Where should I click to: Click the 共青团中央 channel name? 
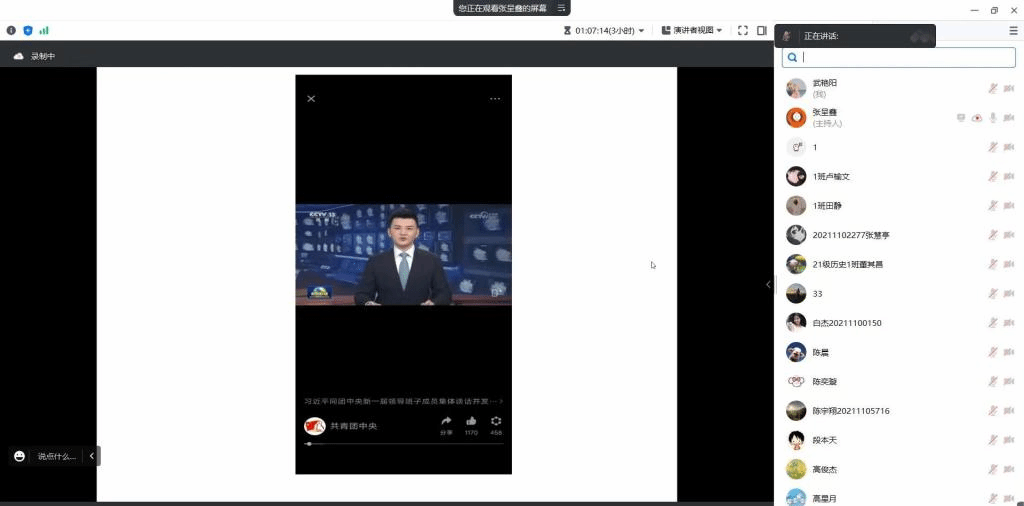click(x=353, y=426)
